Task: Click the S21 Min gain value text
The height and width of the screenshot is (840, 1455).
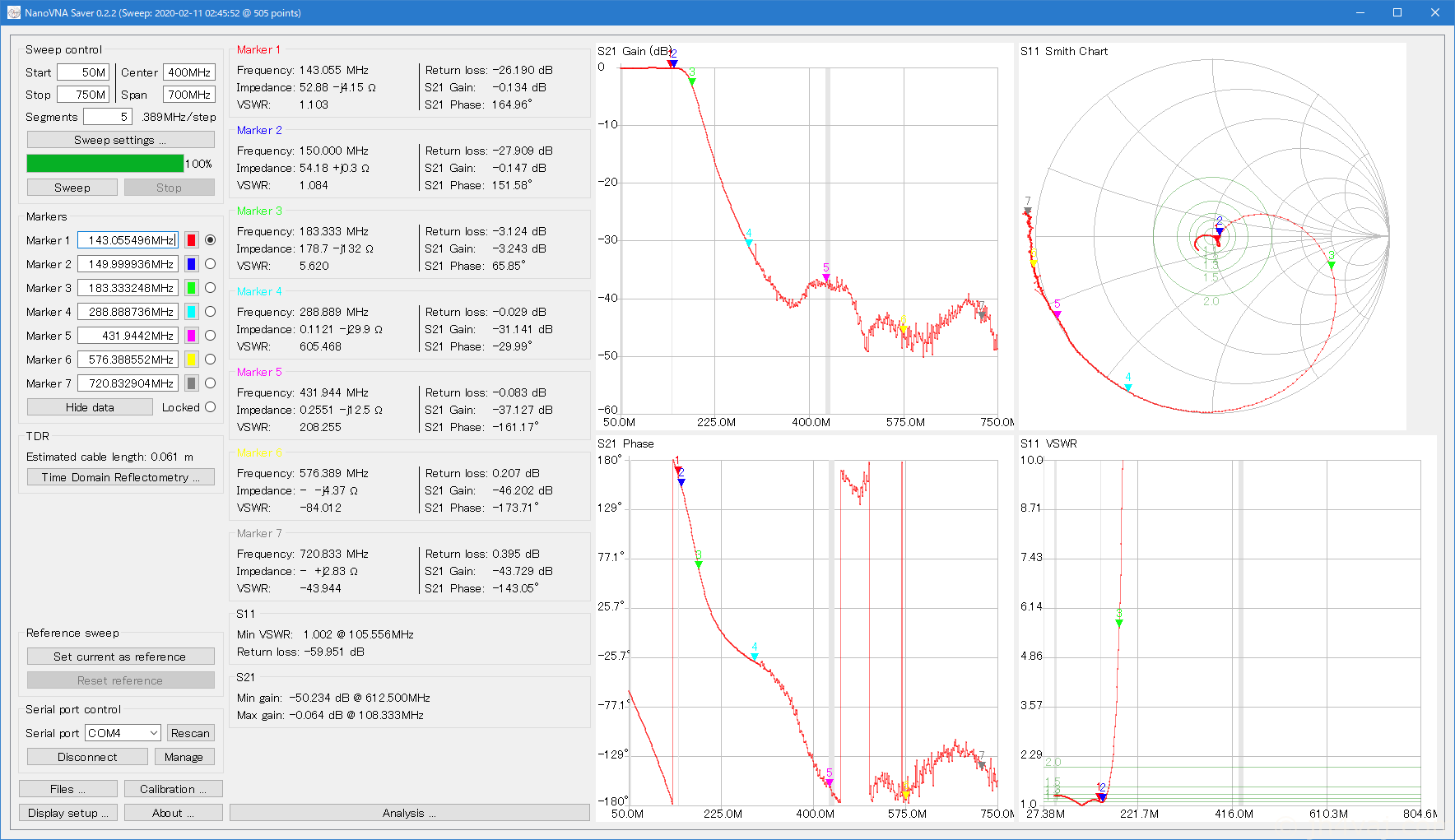Action: point(360,698)
